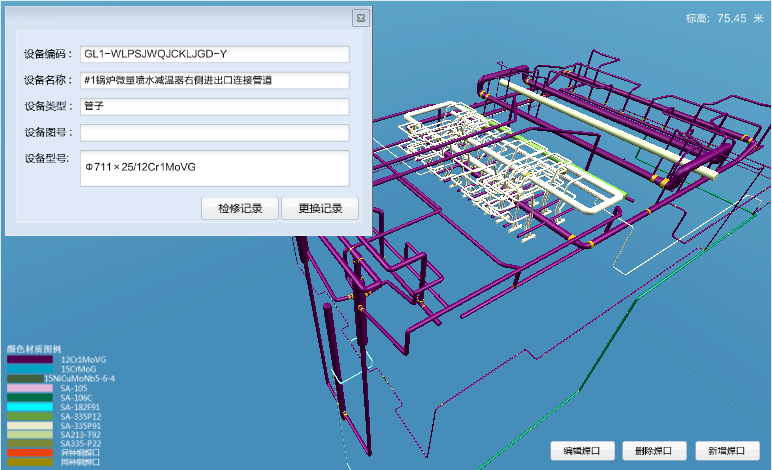
Task: Open 检修记录 maintenance records
Action: click(240, 209)
